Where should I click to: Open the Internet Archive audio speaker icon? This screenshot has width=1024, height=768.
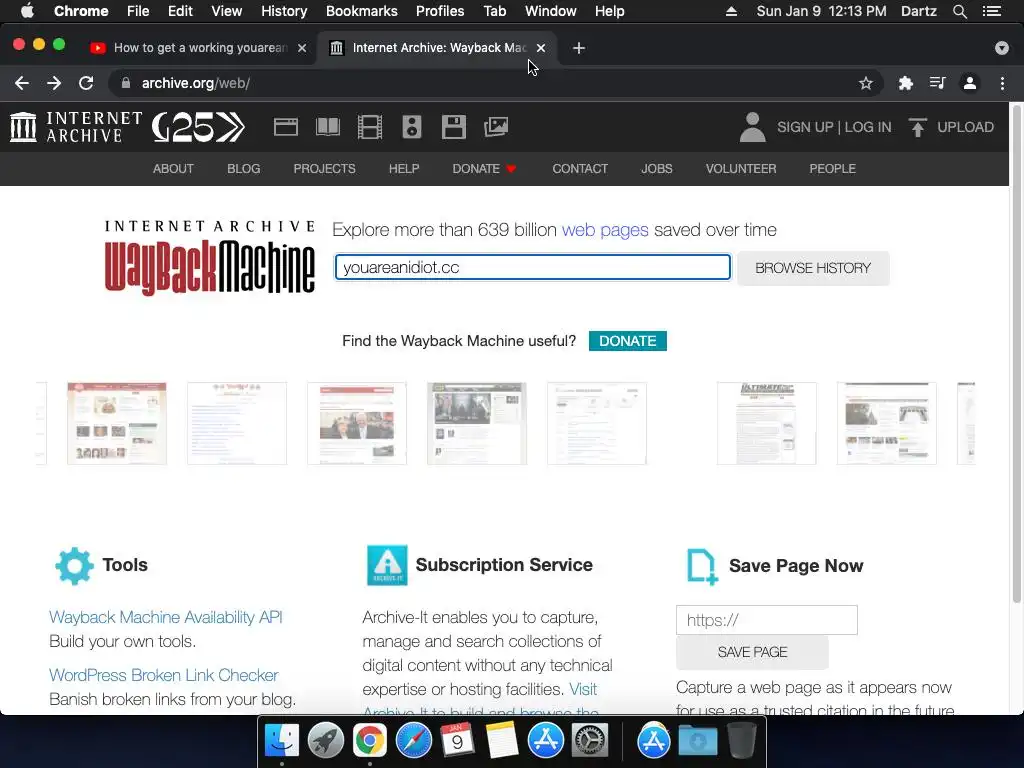(411, 127)
